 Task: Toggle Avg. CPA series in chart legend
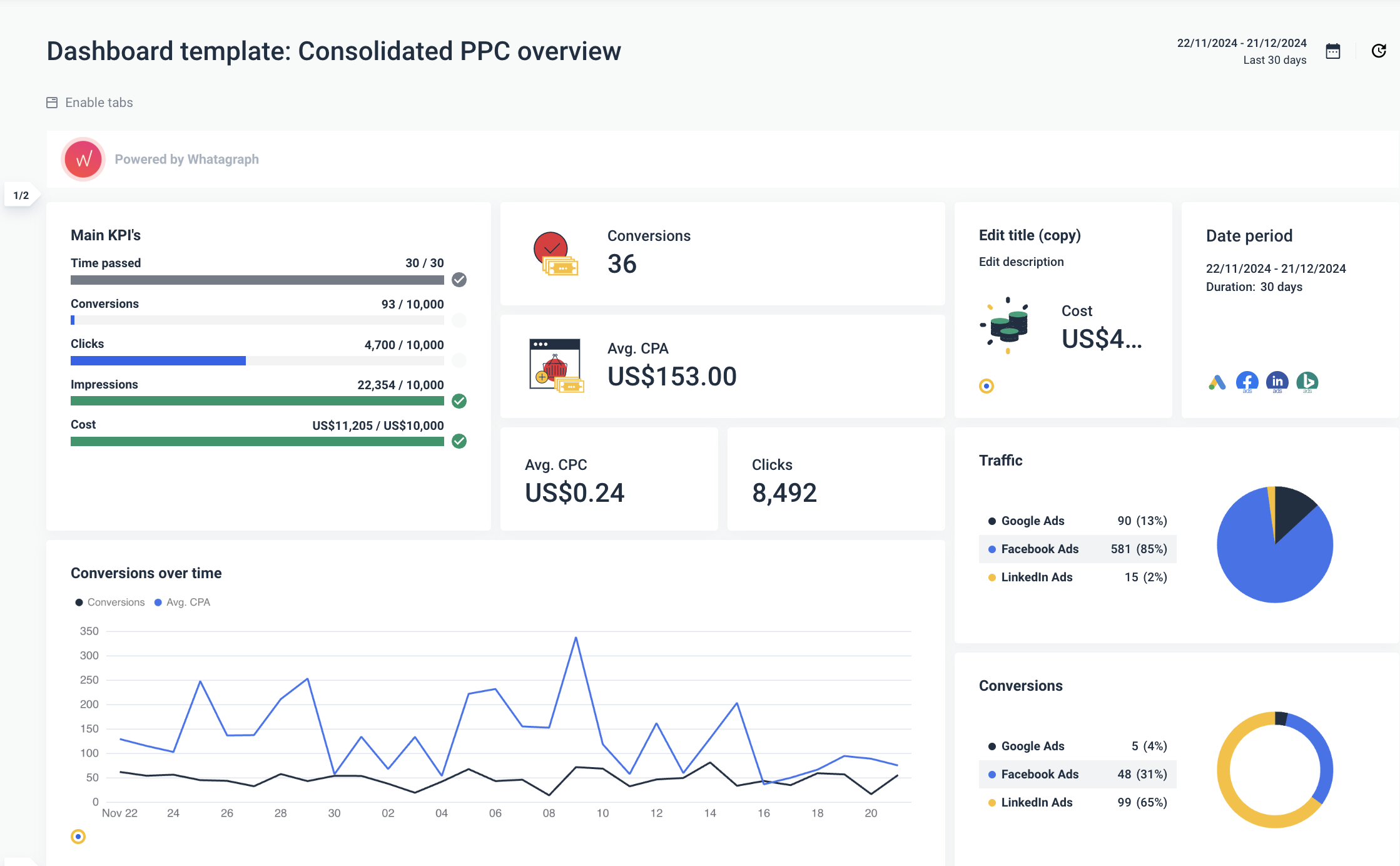click(182, 603)
